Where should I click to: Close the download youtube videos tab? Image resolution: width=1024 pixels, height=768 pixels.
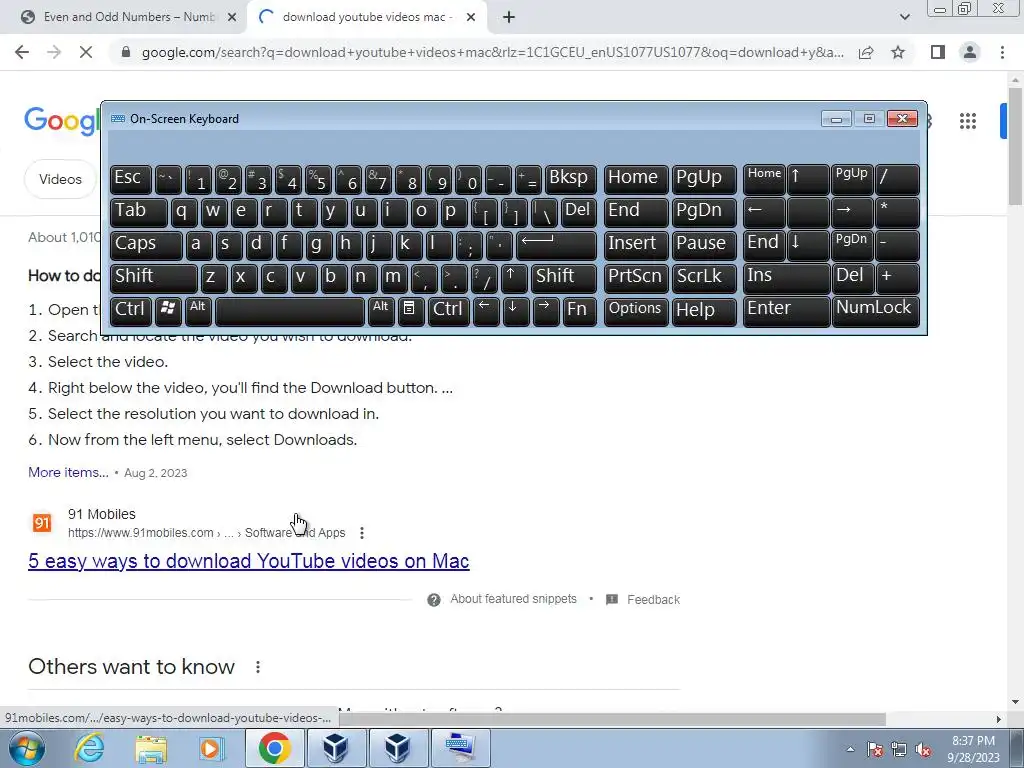coord(471,18)
